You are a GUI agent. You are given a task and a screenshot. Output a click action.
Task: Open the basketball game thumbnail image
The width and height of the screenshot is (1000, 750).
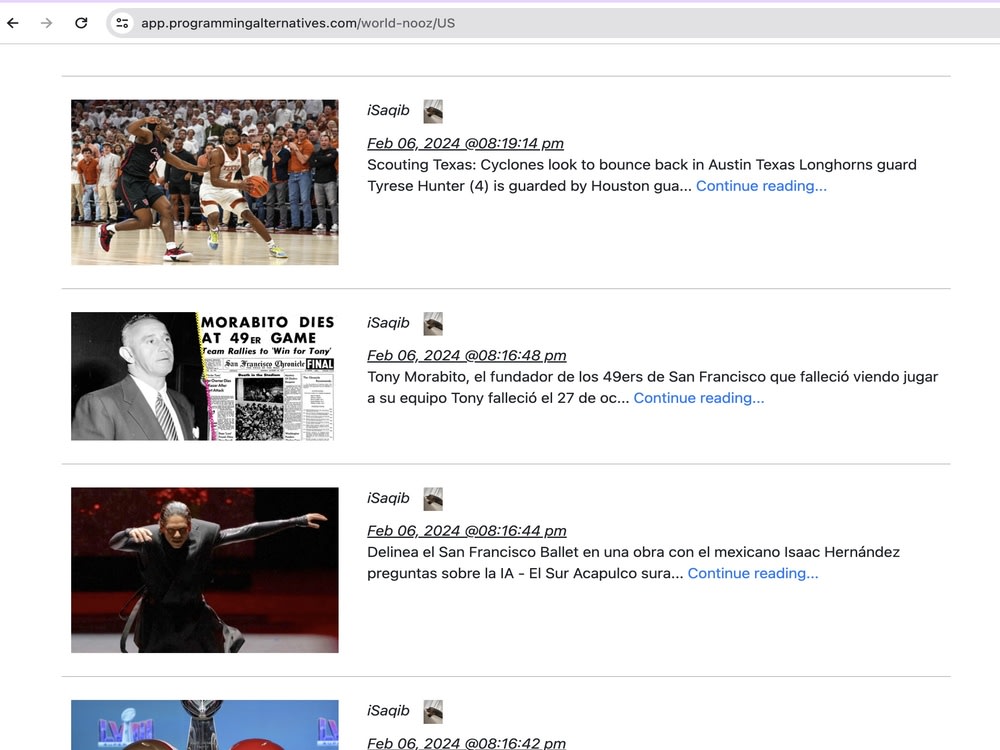205,182
